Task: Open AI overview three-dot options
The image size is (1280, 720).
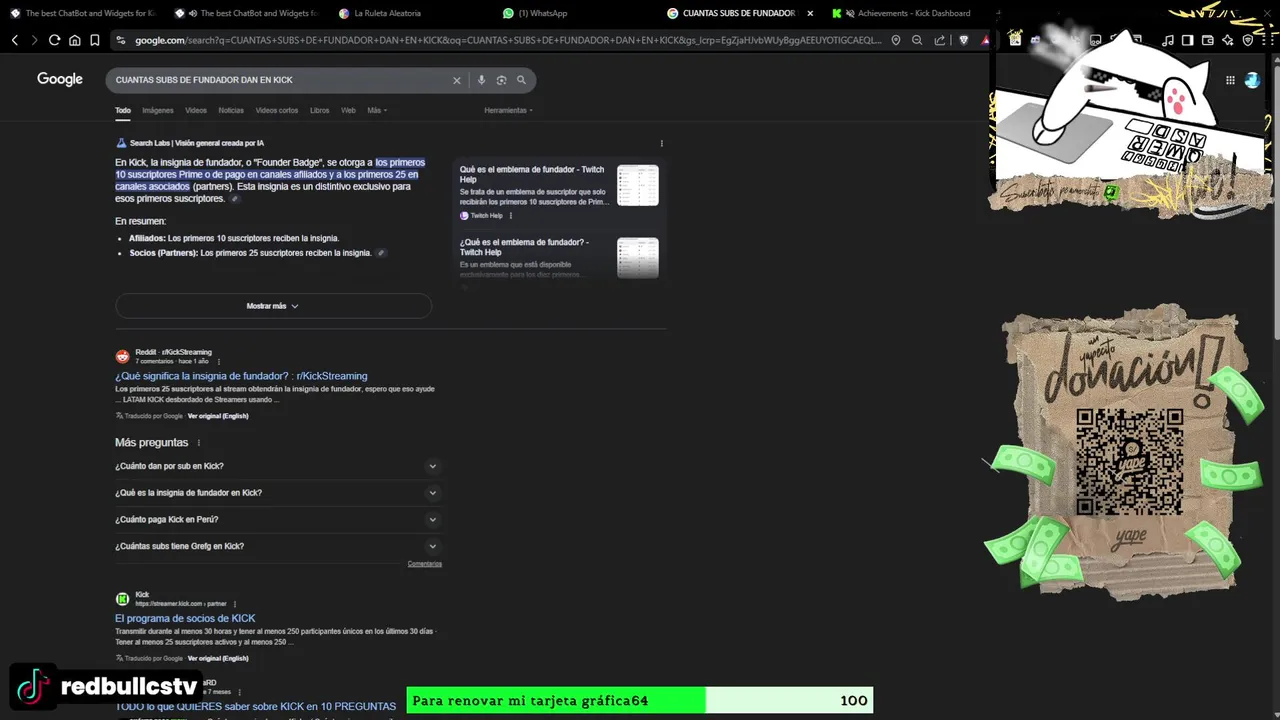Action: [x=661, y=143]
